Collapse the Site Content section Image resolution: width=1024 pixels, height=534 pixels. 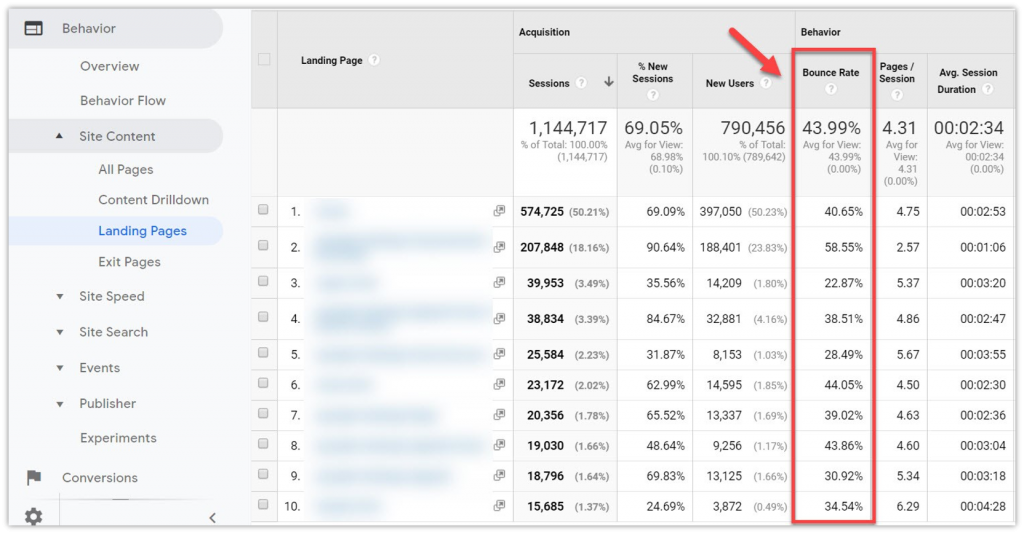pyautogui.click(x=59, y=136)
